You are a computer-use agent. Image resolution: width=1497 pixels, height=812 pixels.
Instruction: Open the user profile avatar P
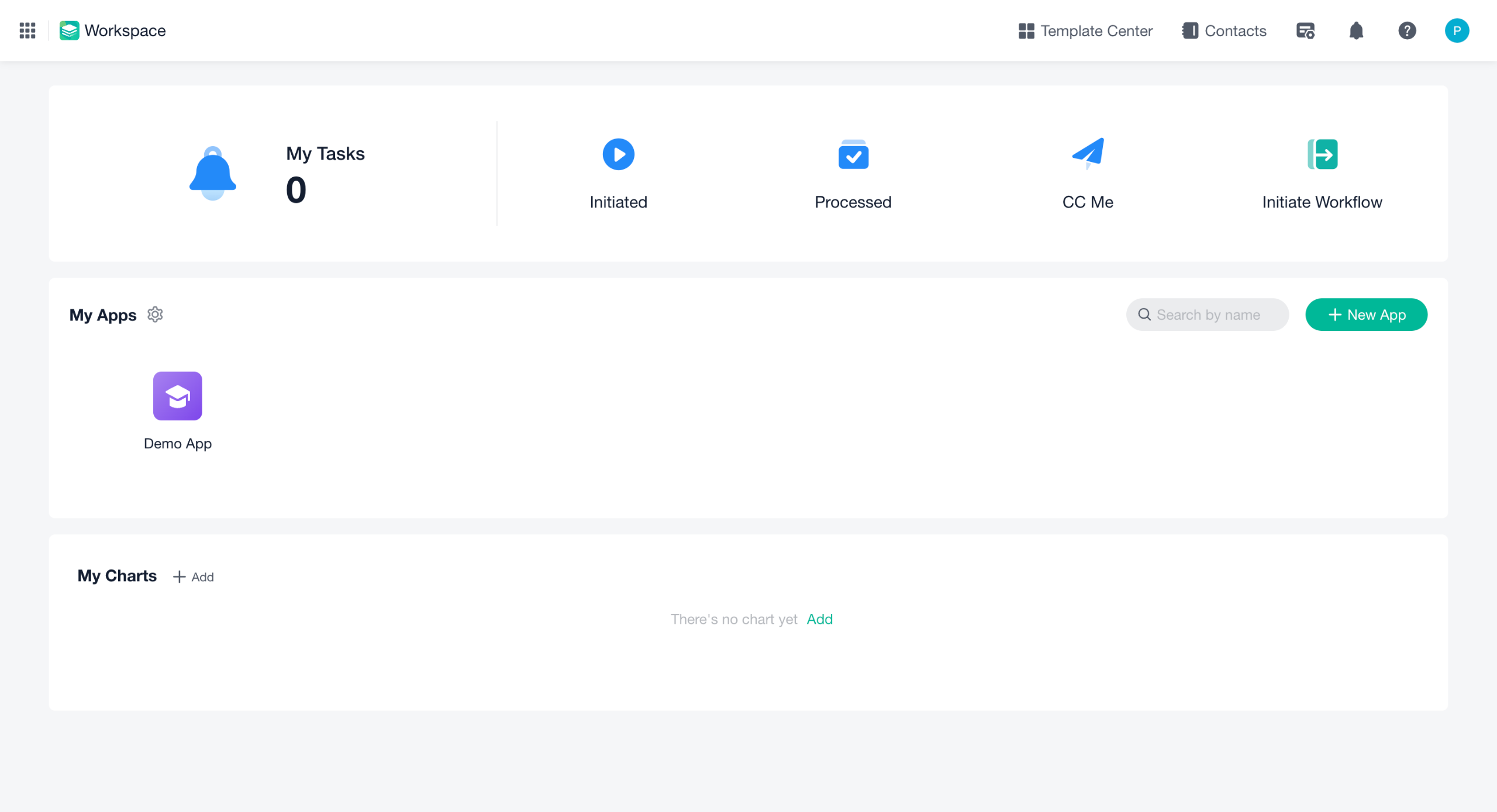coord(1457,30)
